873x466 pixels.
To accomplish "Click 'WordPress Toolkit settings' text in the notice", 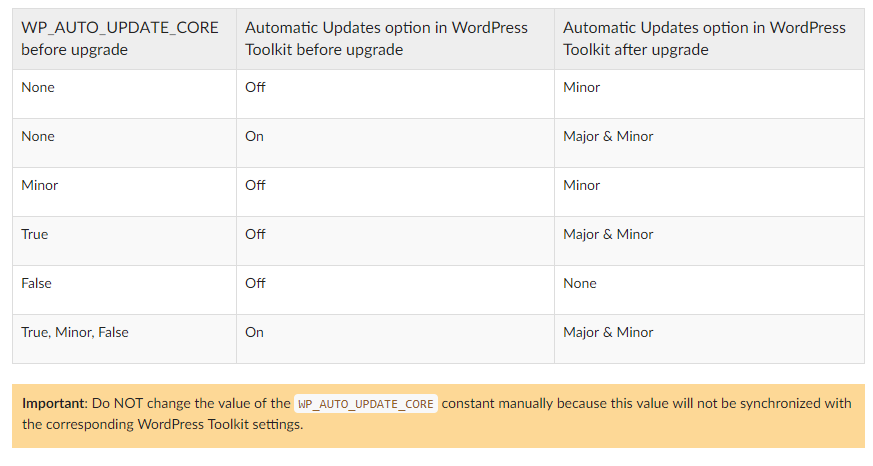I will click(220, 424).
